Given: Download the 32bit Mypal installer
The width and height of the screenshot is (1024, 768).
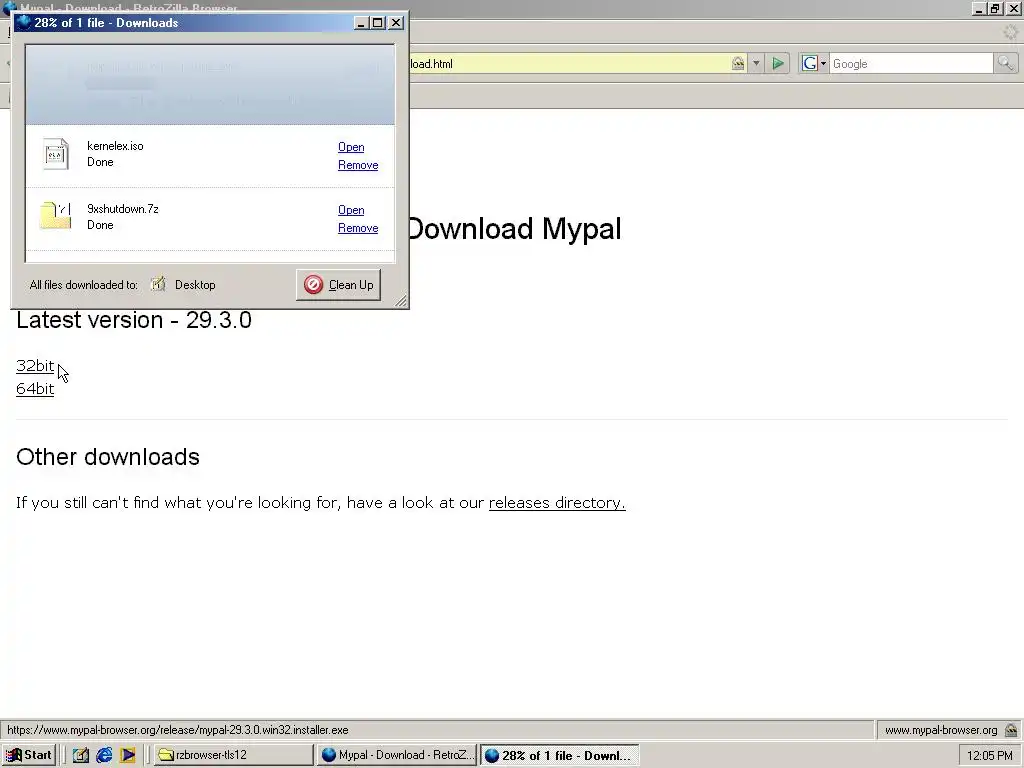Looking at the screenshot, I should (35, 366).
